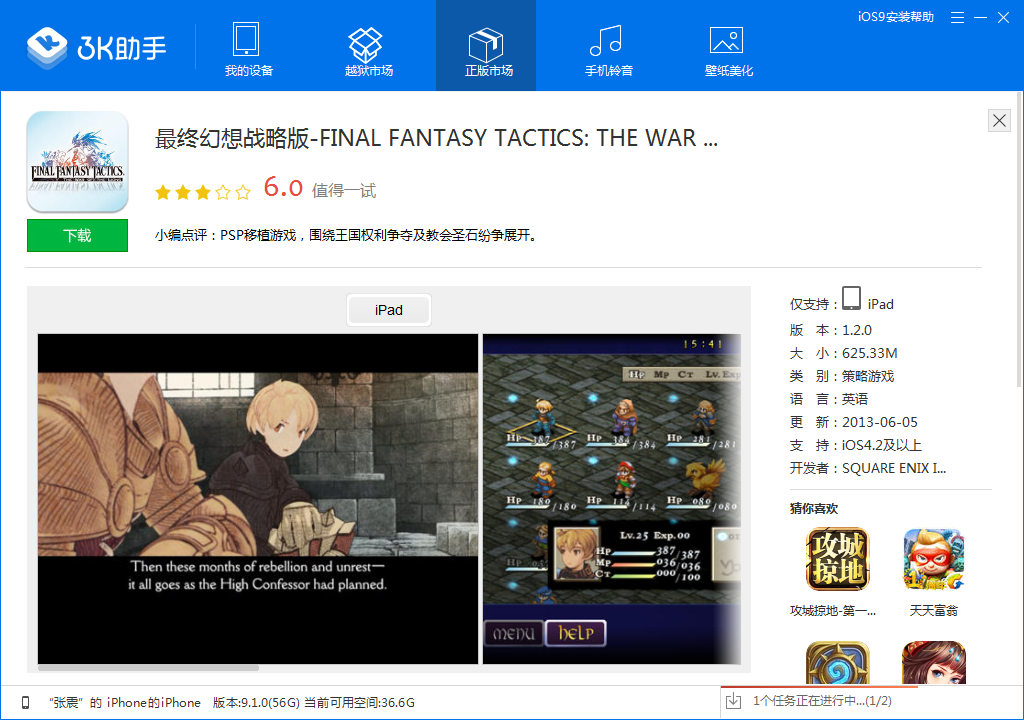This screenshot has width=1024, height=720.
Task: Open the red-haired girl game icon
Action: pos(934,663)
